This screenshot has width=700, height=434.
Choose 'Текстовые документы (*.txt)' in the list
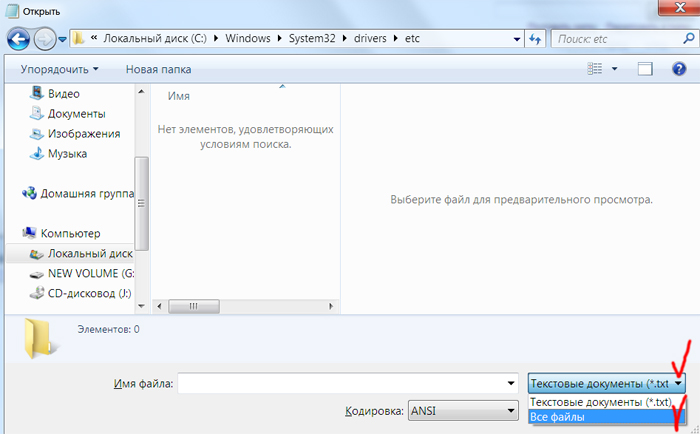[601, 402]
